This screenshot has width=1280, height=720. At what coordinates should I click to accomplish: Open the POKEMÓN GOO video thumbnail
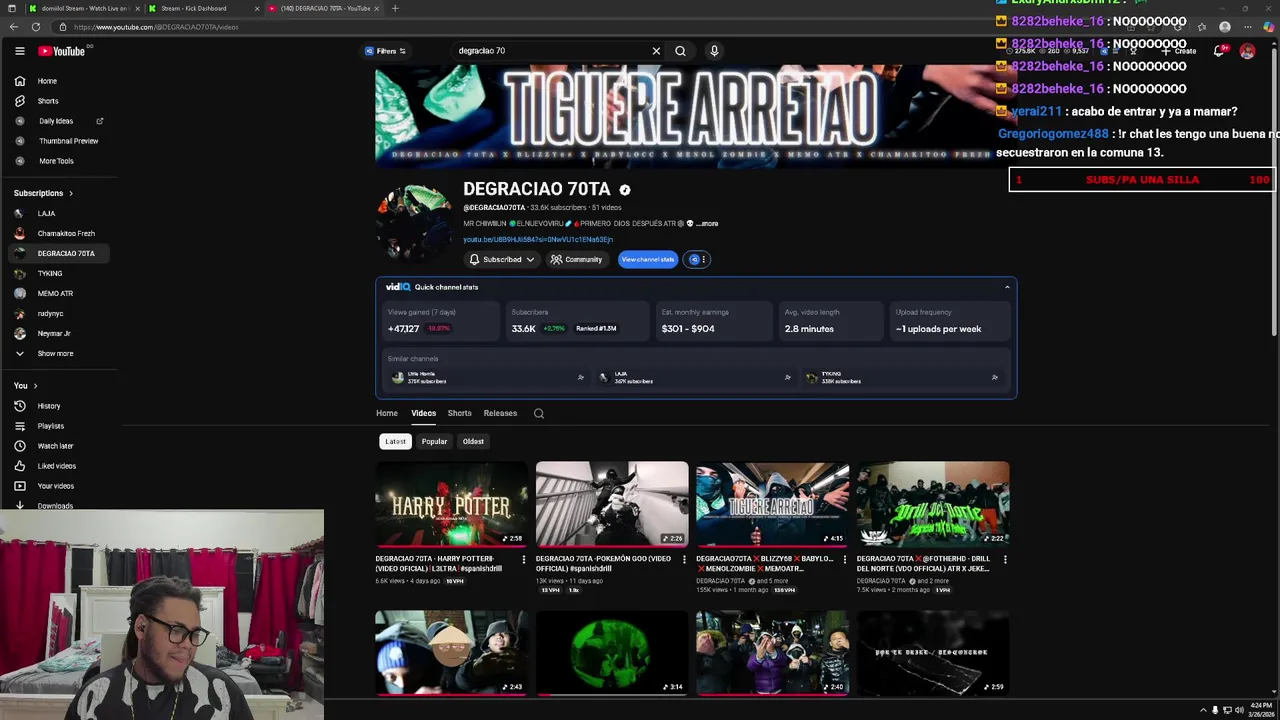pyautogui.click(x=612, y=504)
